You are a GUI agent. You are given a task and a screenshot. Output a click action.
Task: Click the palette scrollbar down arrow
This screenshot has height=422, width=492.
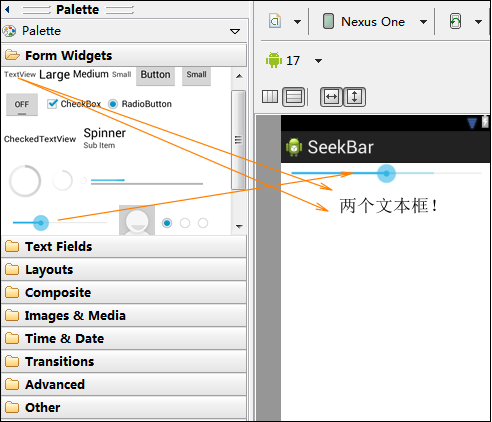tap(239, 226)
